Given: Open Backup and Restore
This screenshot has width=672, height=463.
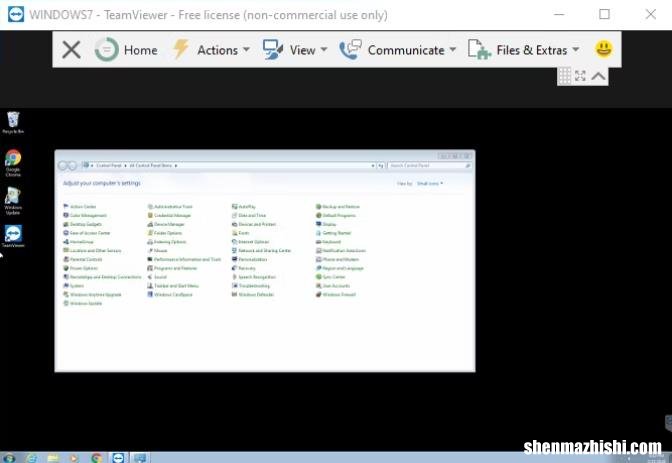Looking at the screenshot, I should 338,207.
